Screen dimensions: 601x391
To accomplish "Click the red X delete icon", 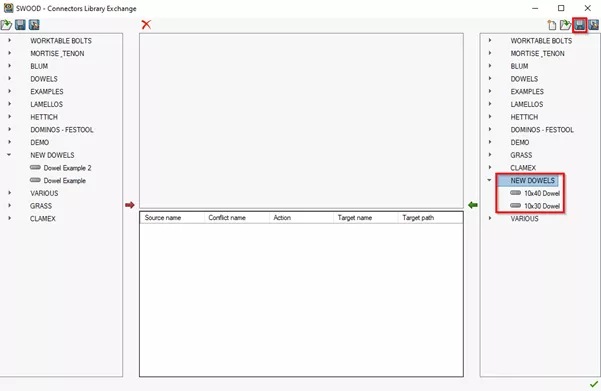I will [x=146, y=25].
